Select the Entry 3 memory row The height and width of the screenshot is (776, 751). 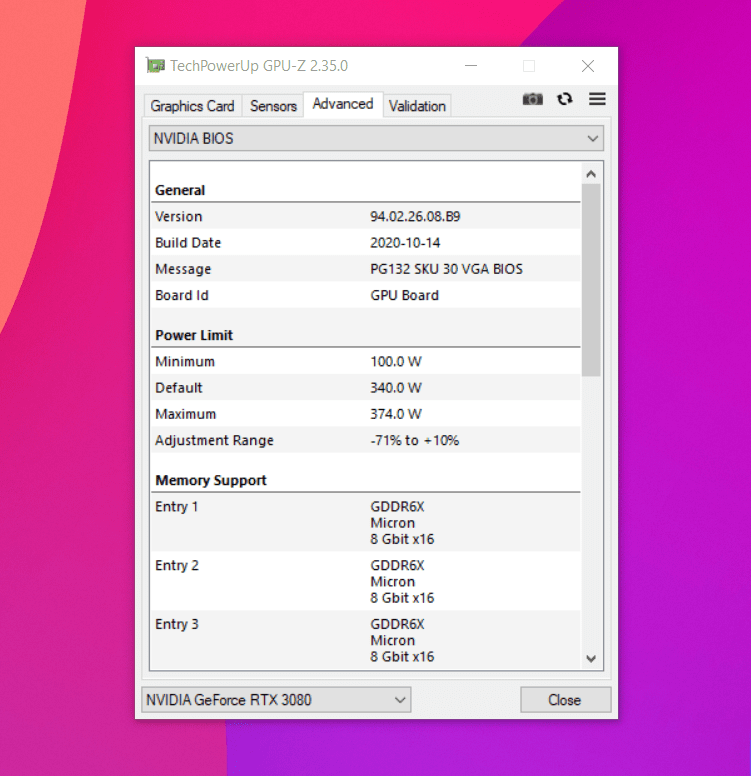click(x=365, y=640)
